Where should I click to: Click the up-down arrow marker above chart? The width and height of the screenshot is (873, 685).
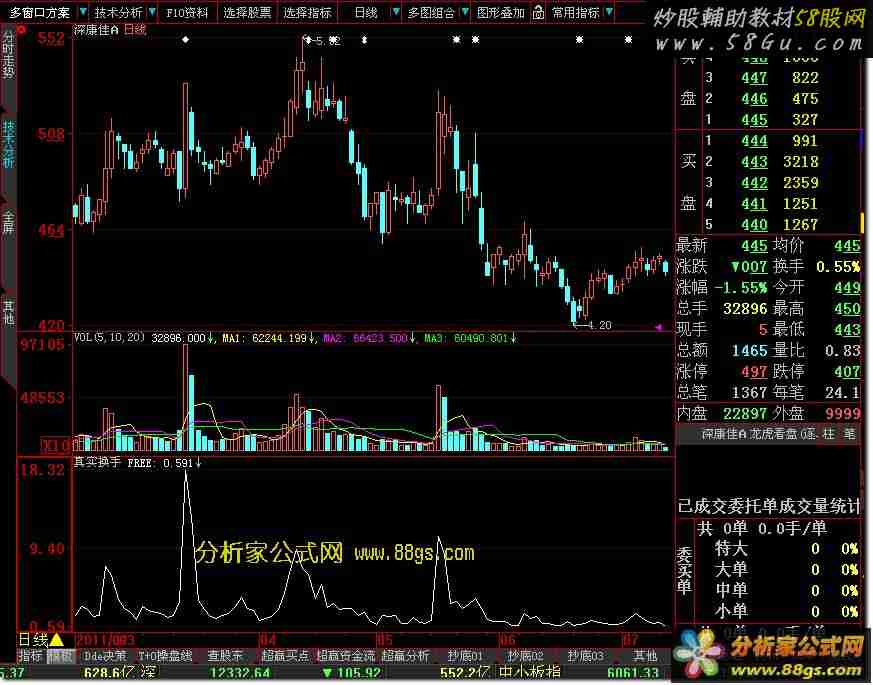click(364, 40)
